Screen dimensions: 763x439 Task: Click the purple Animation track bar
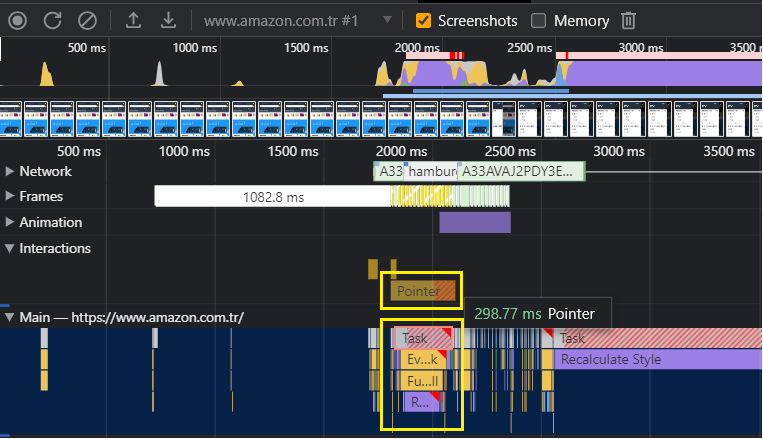474,222
